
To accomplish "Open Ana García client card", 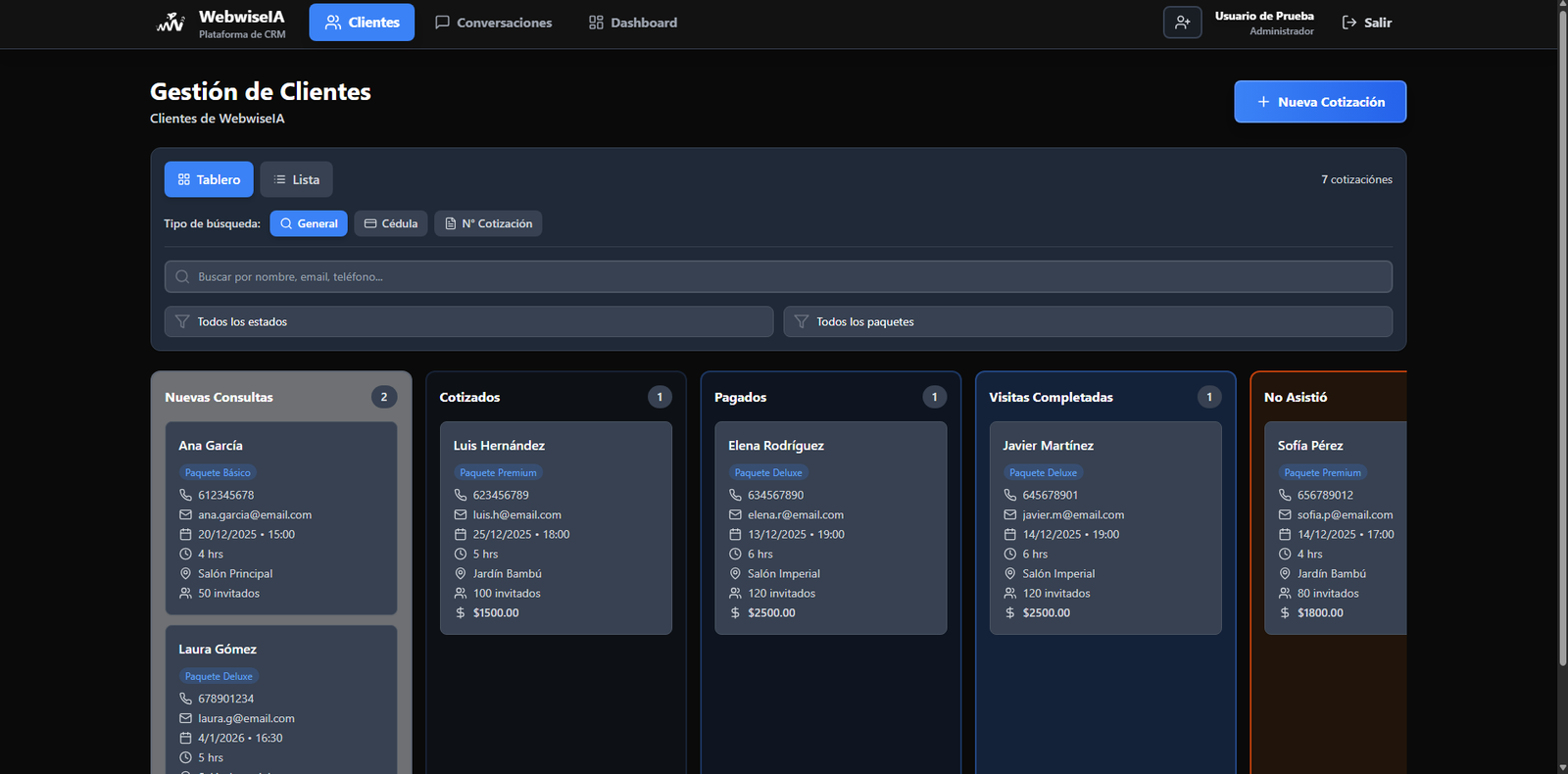I will point(281,518).
